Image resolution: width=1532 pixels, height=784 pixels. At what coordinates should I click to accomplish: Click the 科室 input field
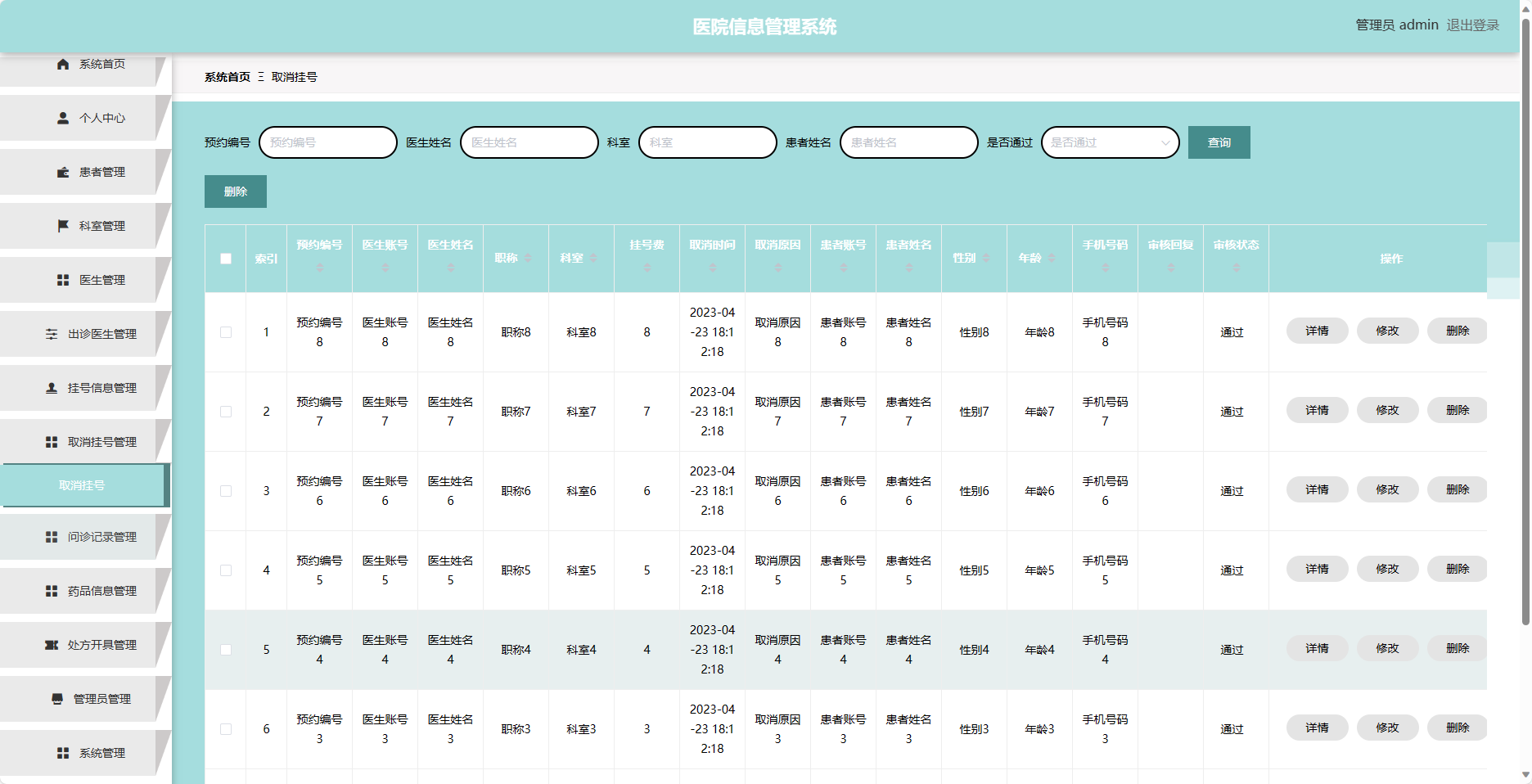coord(708,142)
